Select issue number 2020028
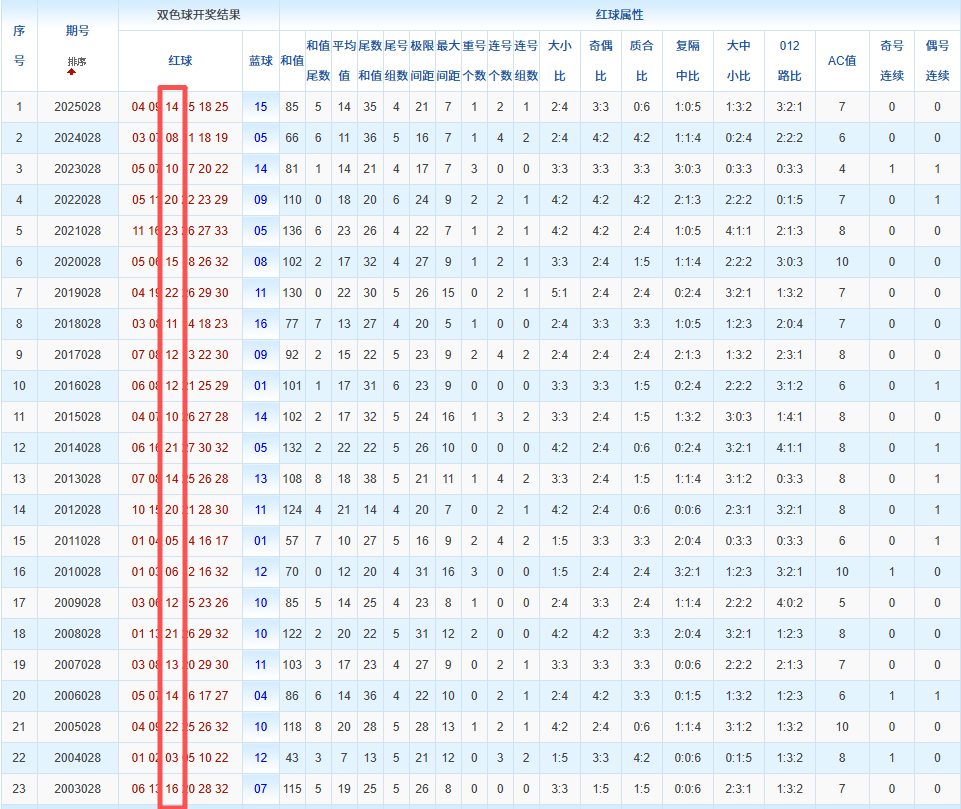 77,262
